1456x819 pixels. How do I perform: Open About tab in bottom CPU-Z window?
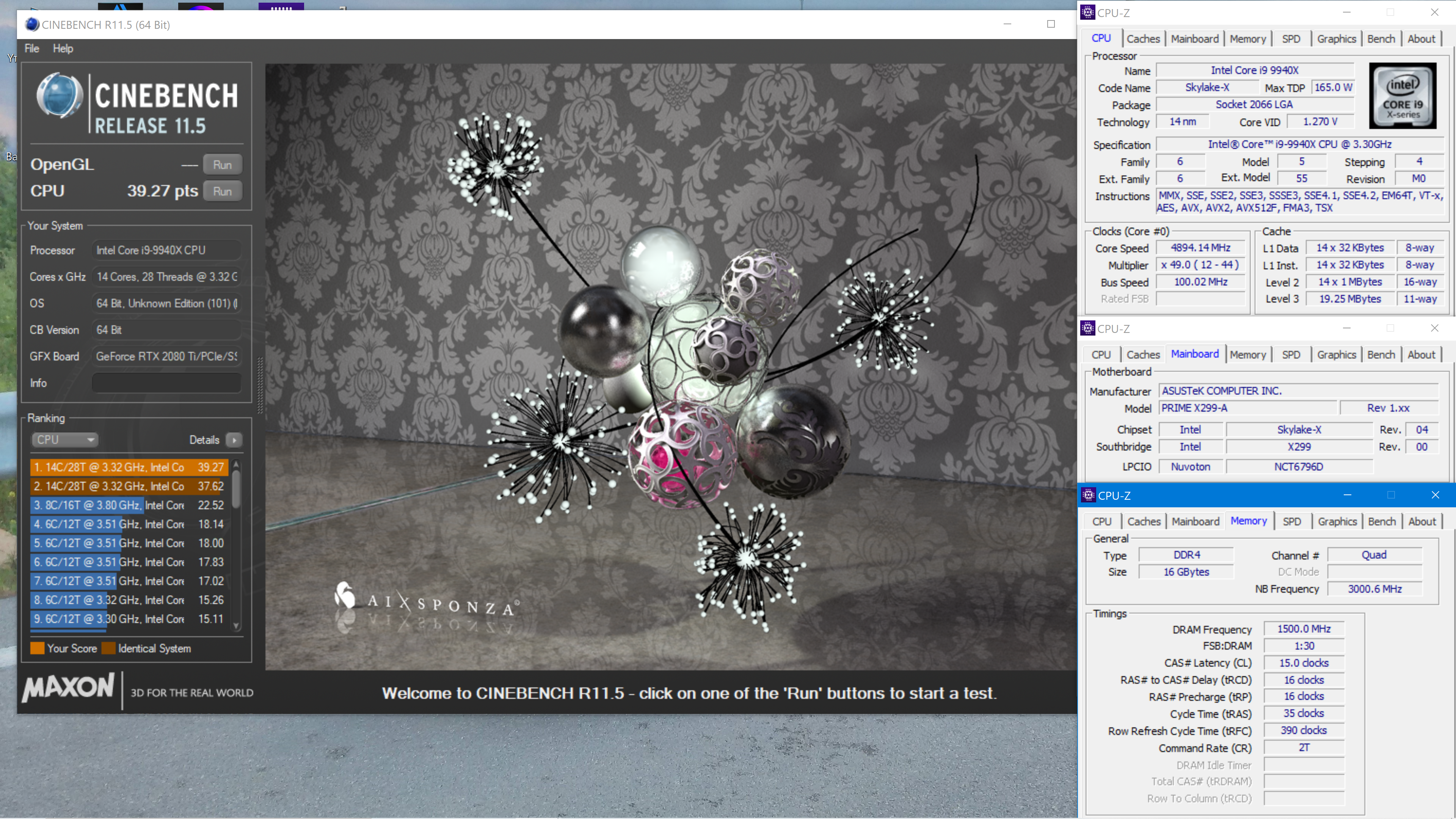click(1422, 521)
